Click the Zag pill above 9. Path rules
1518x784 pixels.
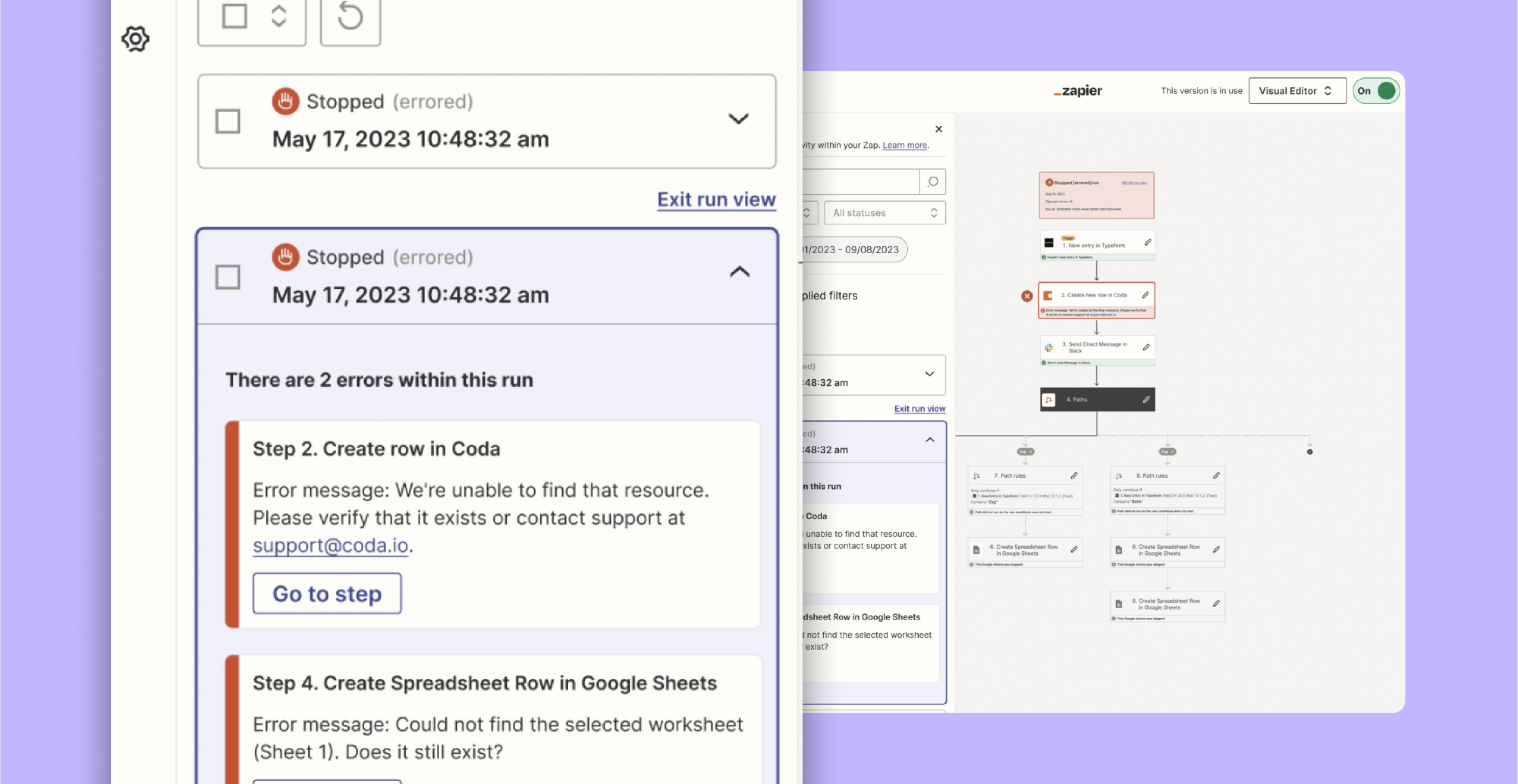pyautogui.click(x=1167, y=452)
